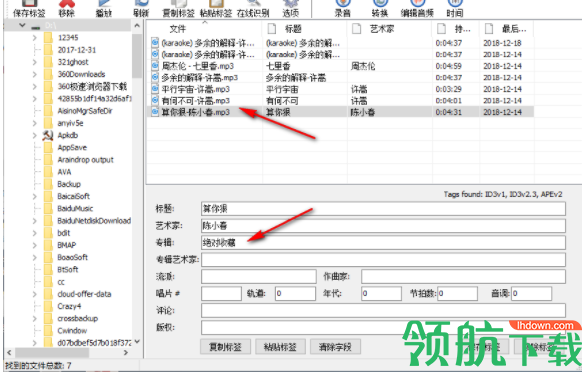Expand the 360Downloads folder
Screen dimensions: 582x373
point(35,74)
